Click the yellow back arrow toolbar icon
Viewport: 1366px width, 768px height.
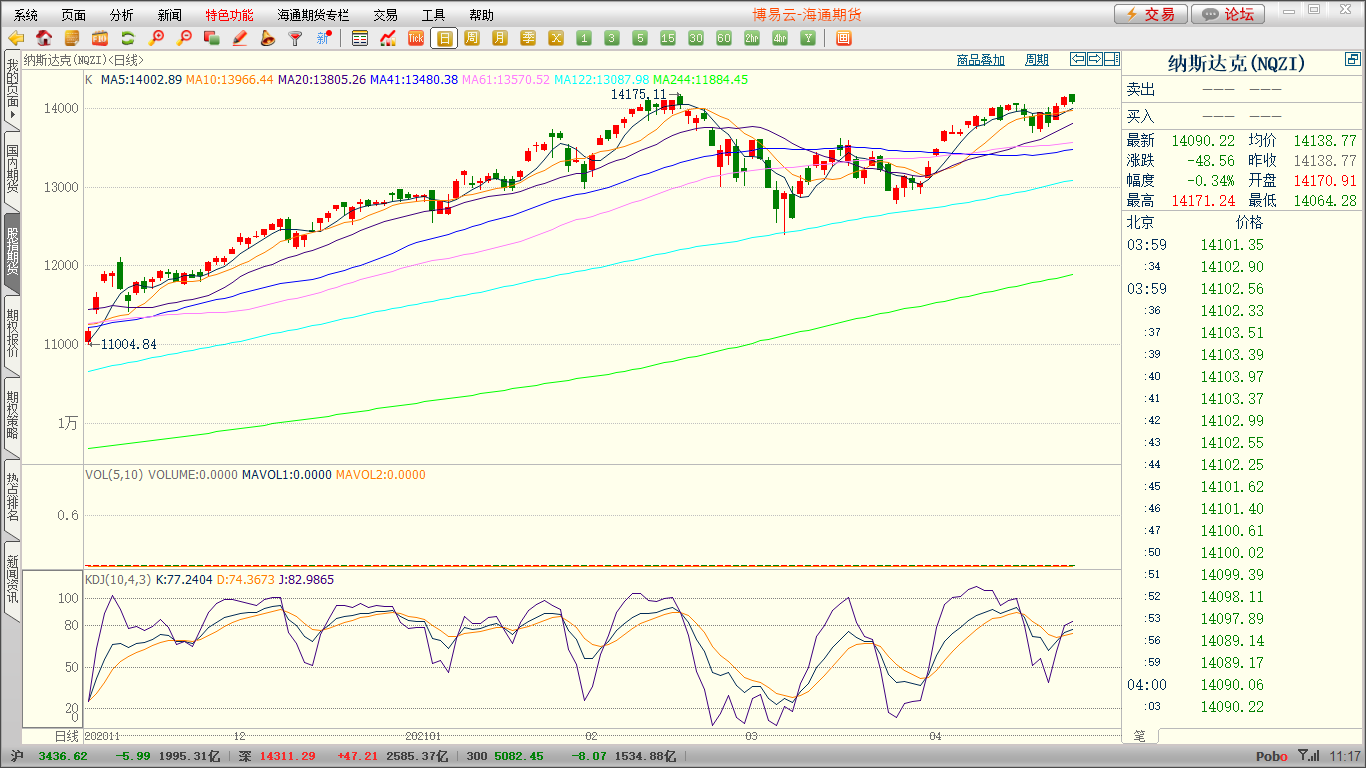tap(16, 38)
